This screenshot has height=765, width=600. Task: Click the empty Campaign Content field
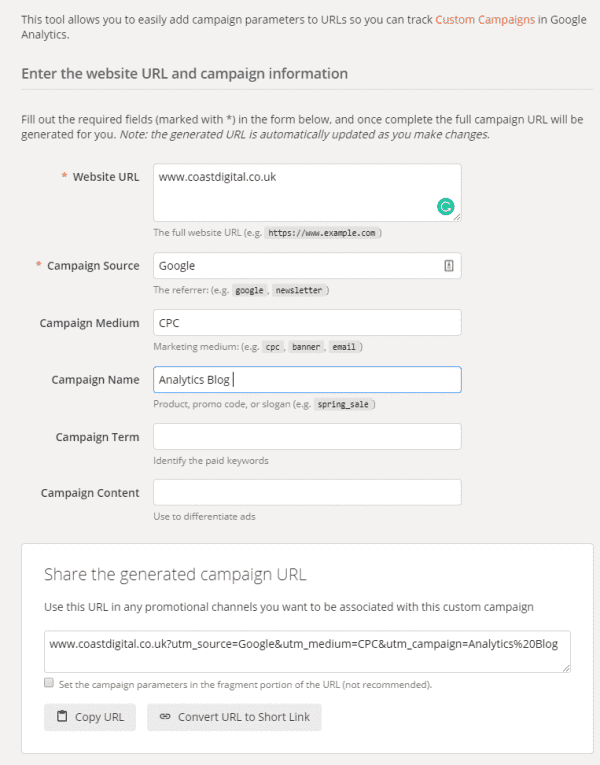(x=306, y=493)
